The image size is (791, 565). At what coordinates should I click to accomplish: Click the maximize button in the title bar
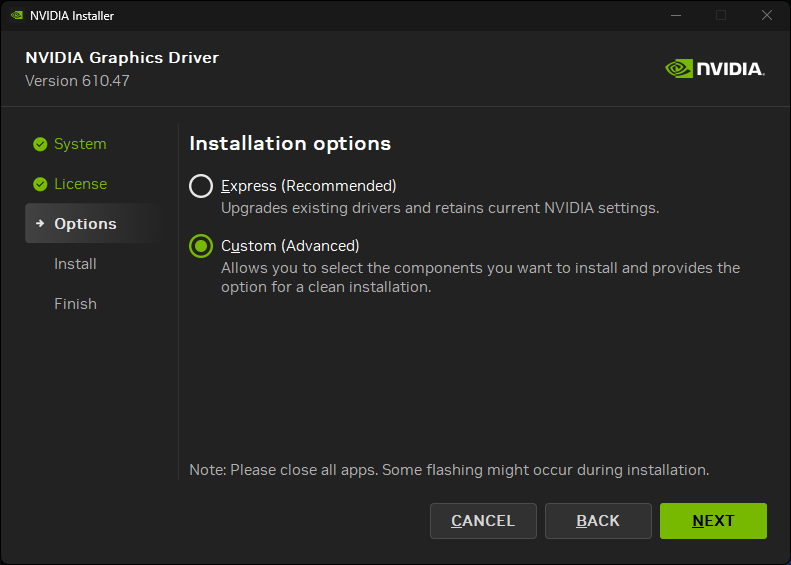coord(721,15)
